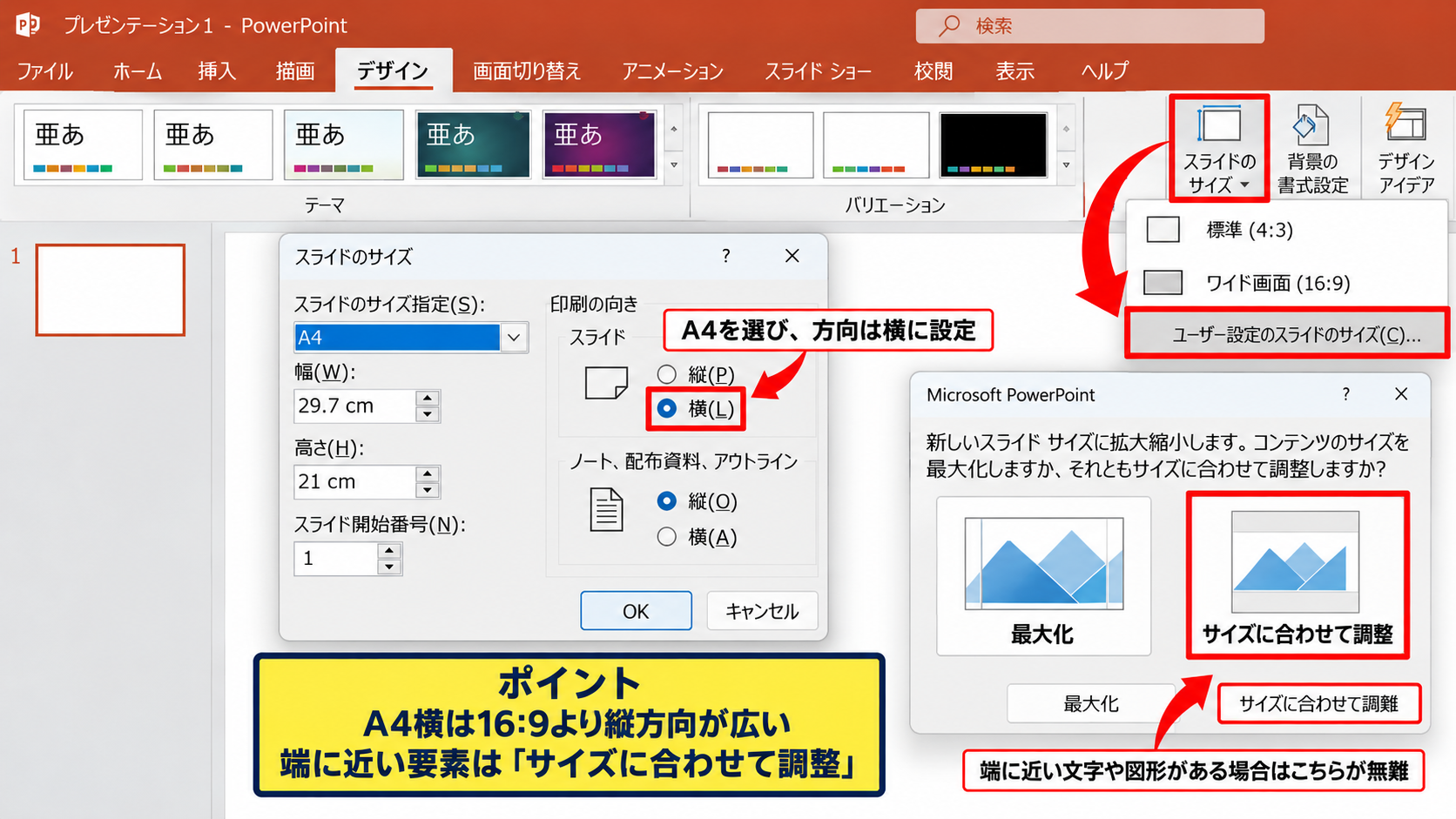Open the スライドのサイズ ribbon button
Screen dimensions: 1456x819
click(1219, 150)
